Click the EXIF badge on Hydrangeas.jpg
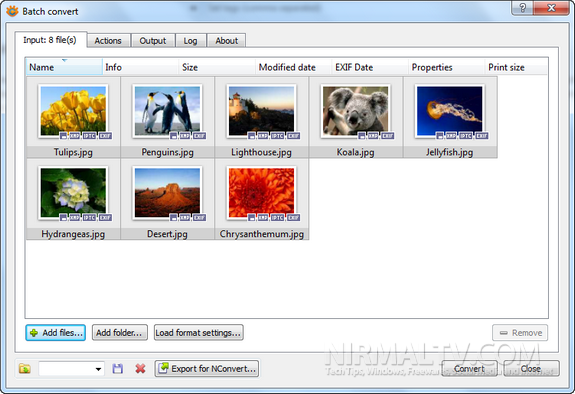Viewport: 575px width, 394px height. pyautogui.click(x=105, y=218)
